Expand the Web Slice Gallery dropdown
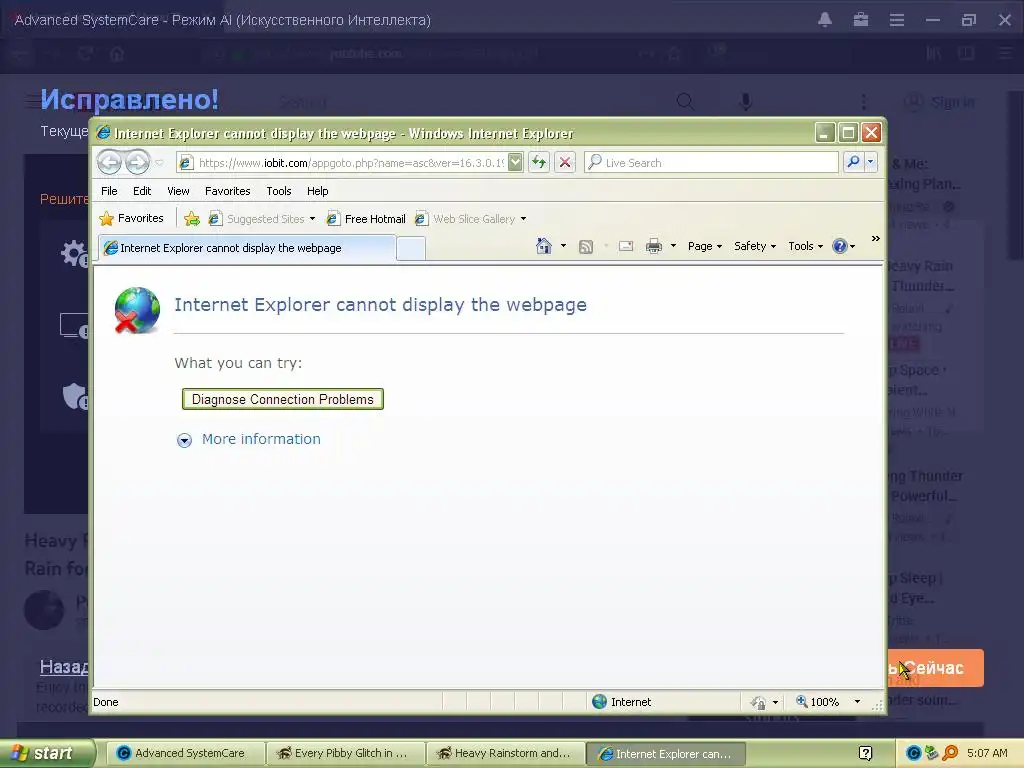 point(523,219)
